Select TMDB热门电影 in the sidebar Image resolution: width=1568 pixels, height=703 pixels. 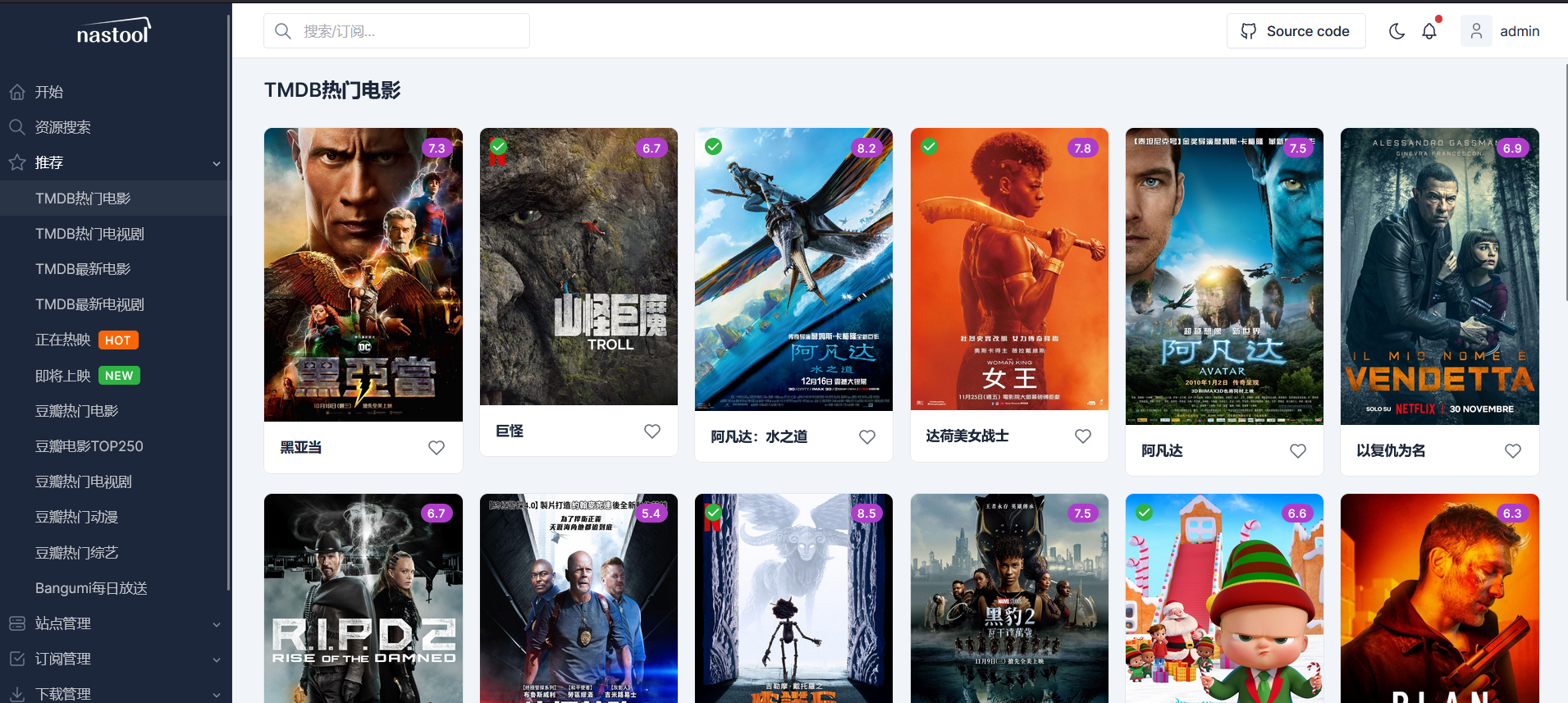tap(115, 199)
